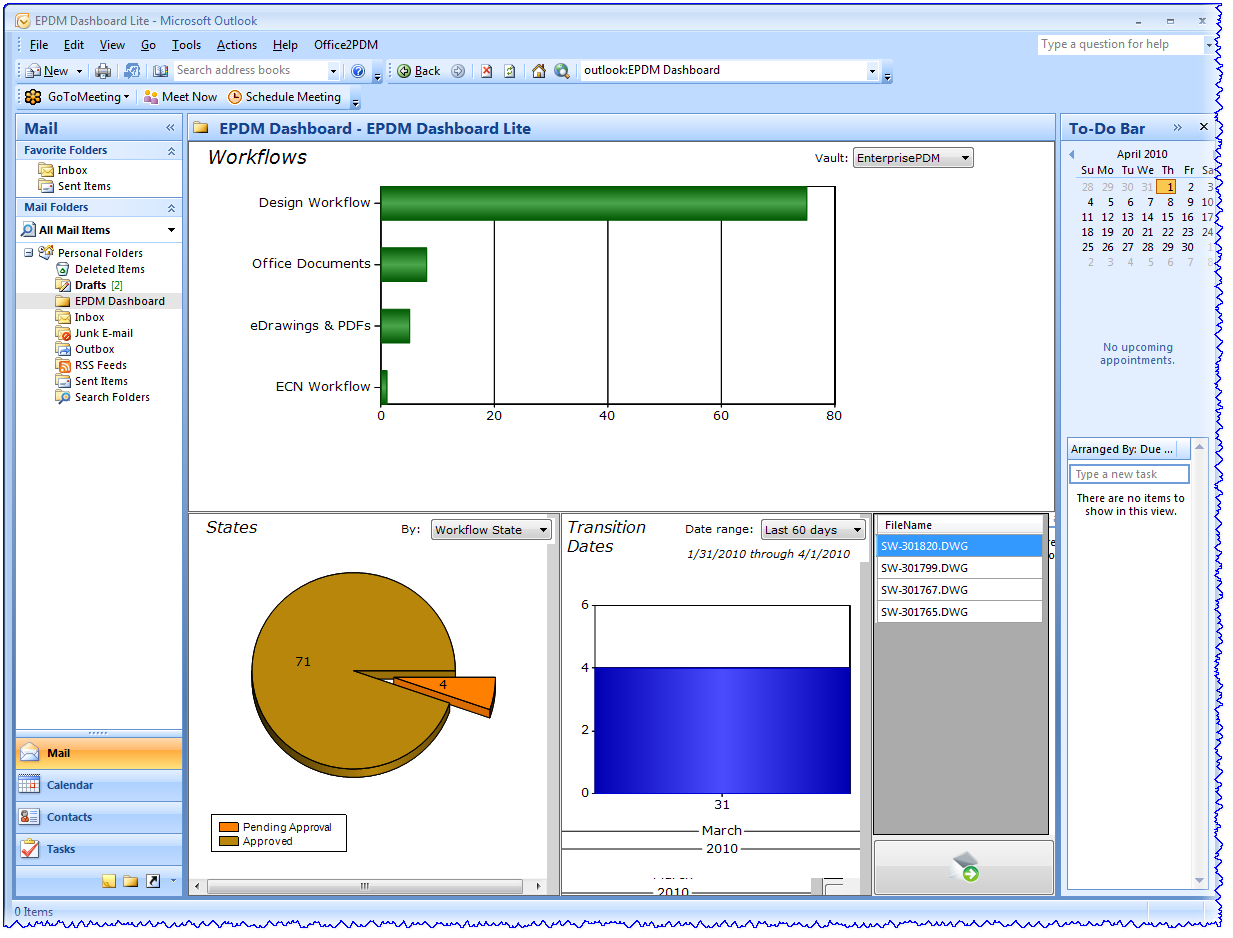Click the Forward navigation arrow icon
Viewport: 1233px width, 938px height.
coord(458,71)
